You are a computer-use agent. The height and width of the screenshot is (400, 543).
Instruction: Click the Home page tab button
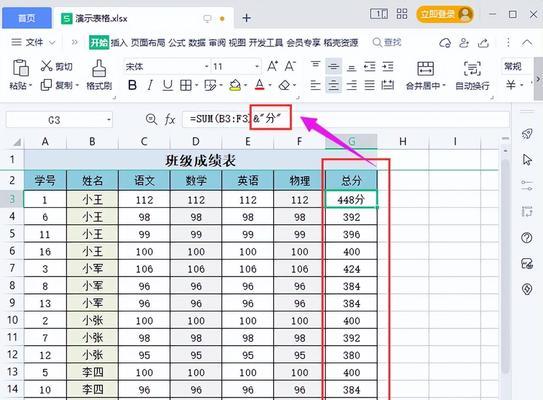(x=27, y=18)
